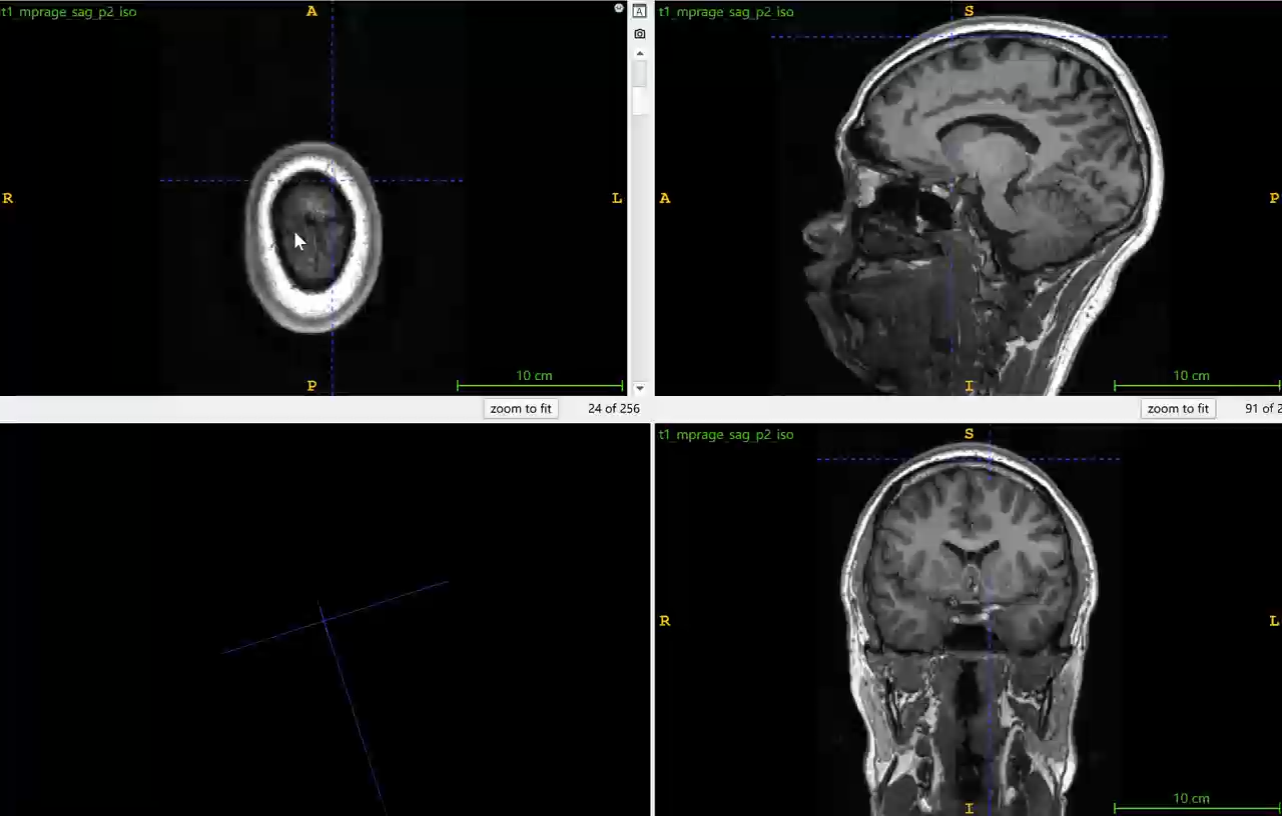Click zoom to fit under axial view

520,408
